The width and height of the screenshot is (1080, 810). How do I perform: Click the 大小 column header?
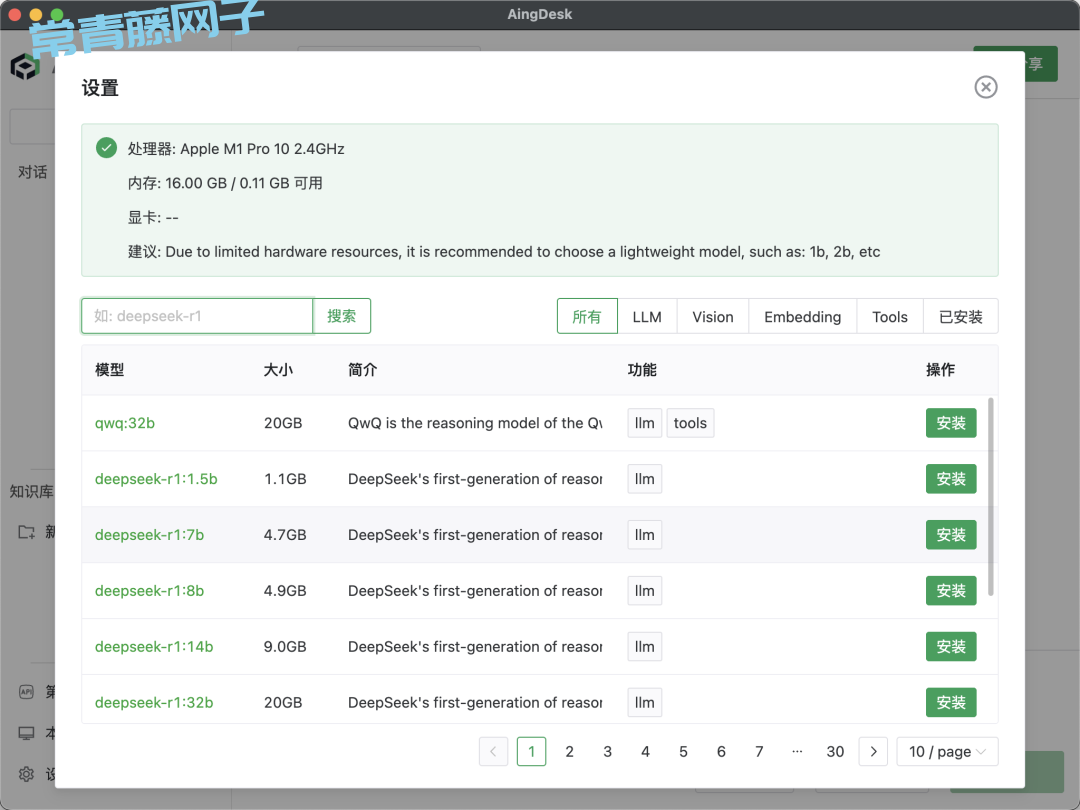[x=278, y=370]
